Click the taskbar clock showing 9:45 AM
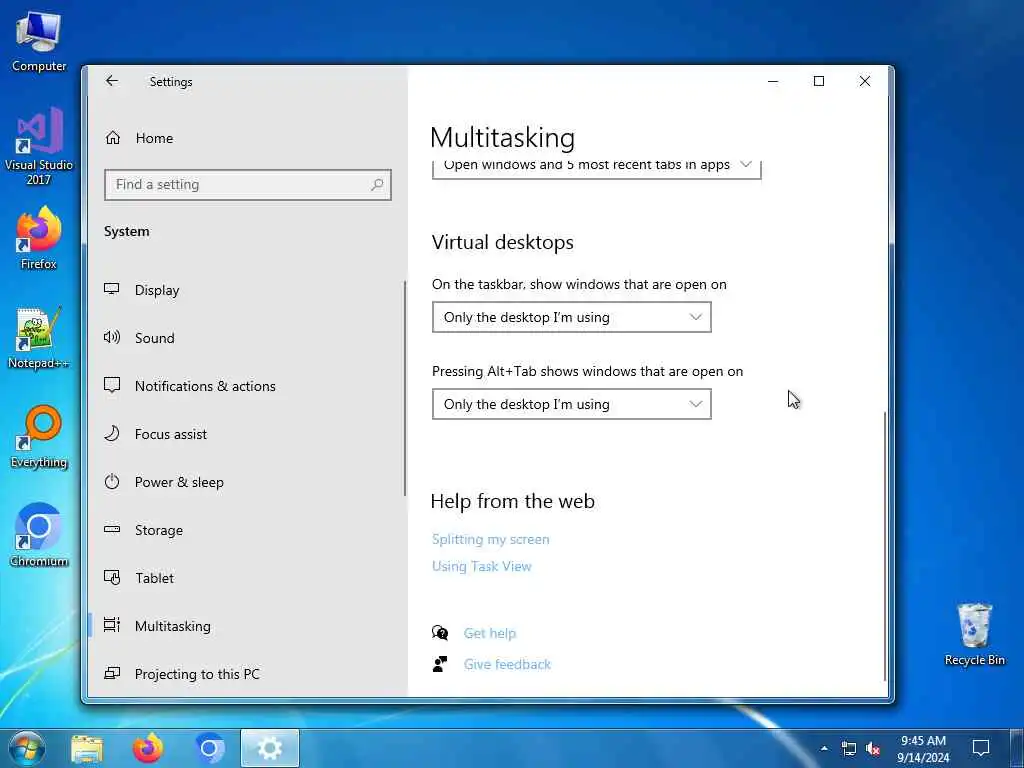The height and width of the screenshot is (768, 1024). click(x=923, y=748)
